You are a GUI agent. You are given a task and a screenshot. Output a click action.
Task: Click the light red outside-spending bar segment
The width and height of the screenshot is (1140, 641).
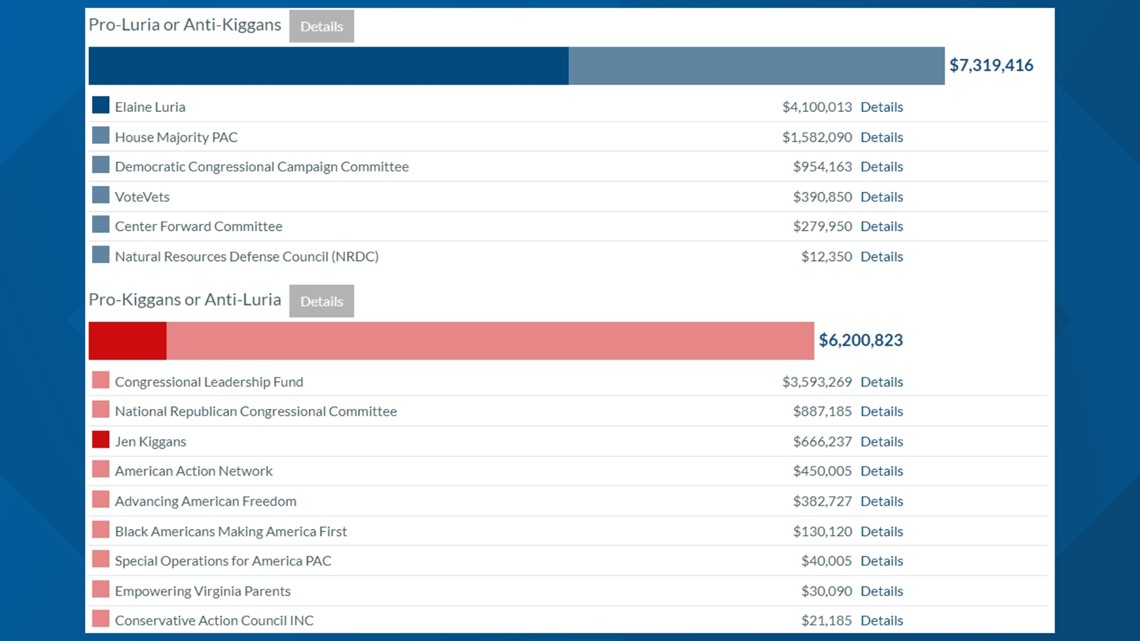tap(490, 341)
